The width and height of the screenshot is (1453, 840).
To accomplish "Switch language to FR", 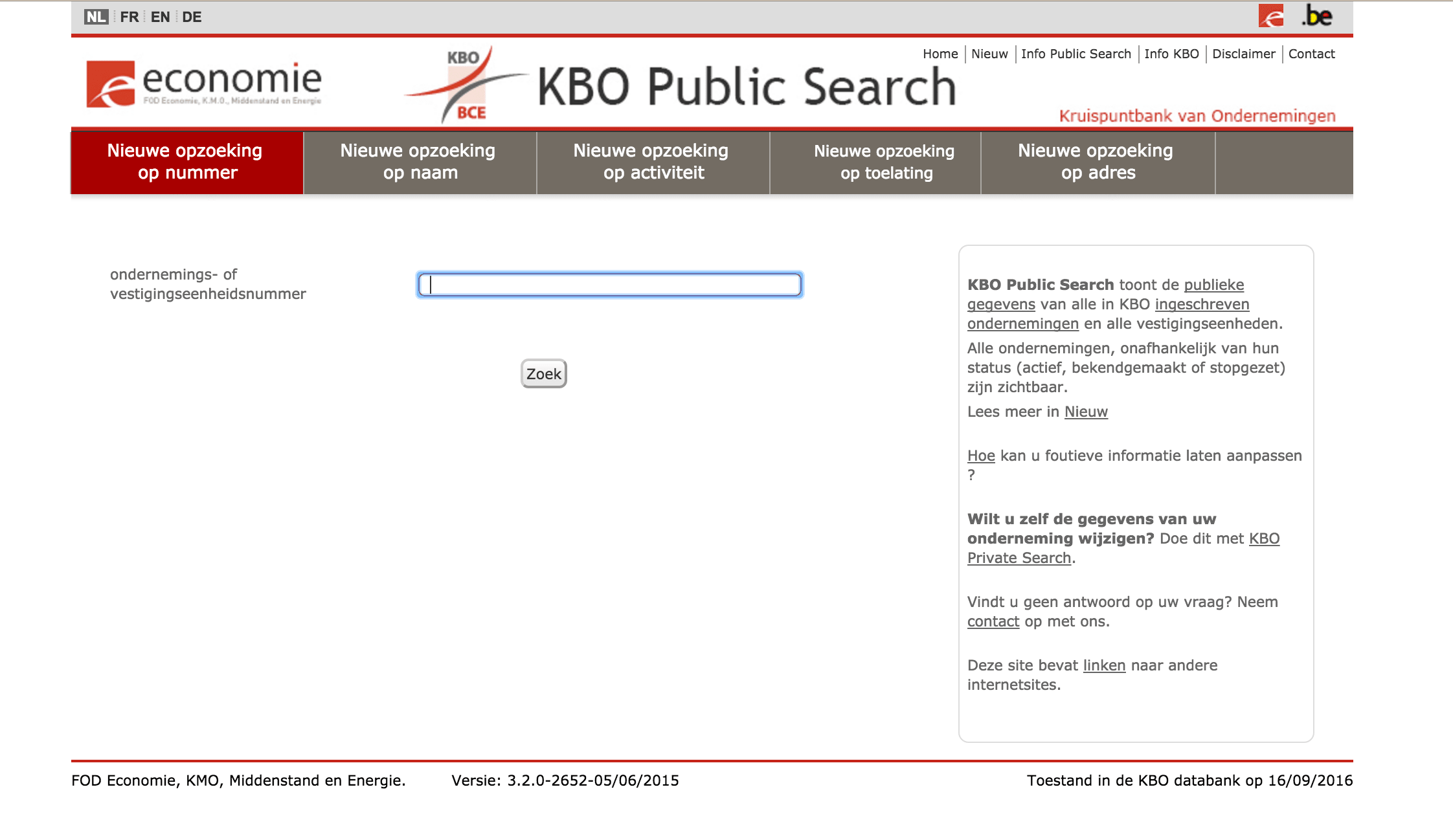I will tap(130, 17).
